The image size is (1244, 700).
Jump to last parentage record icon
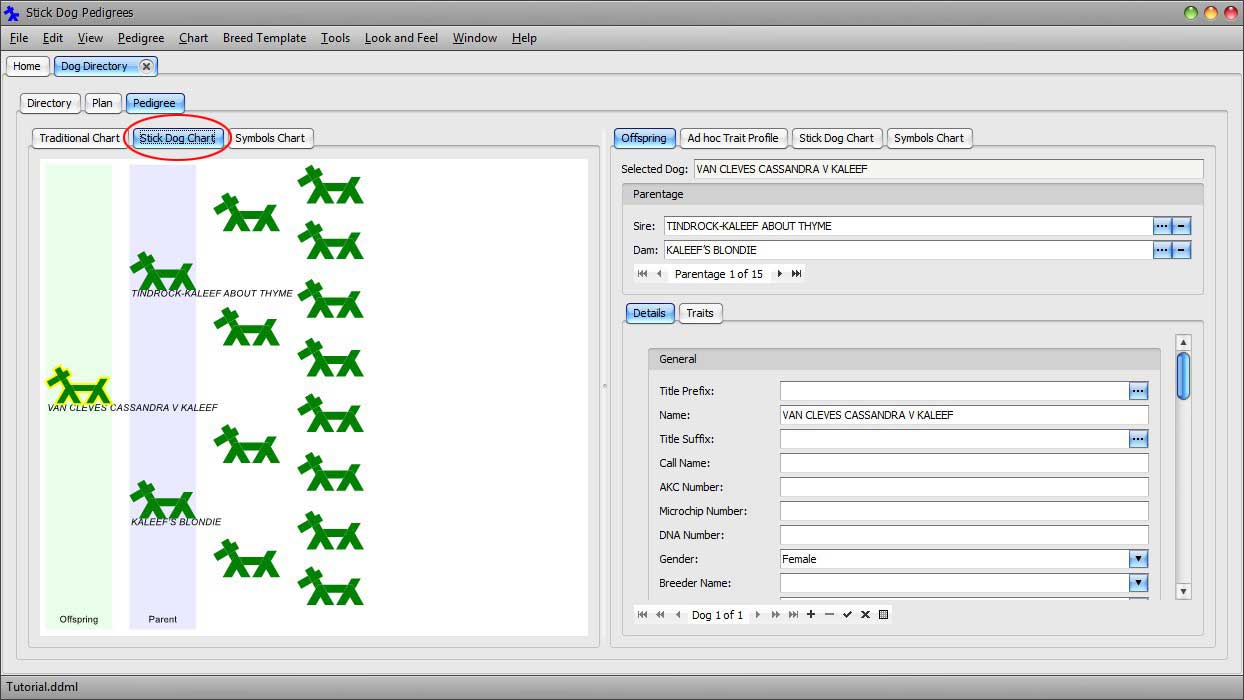tap(797, 273)
